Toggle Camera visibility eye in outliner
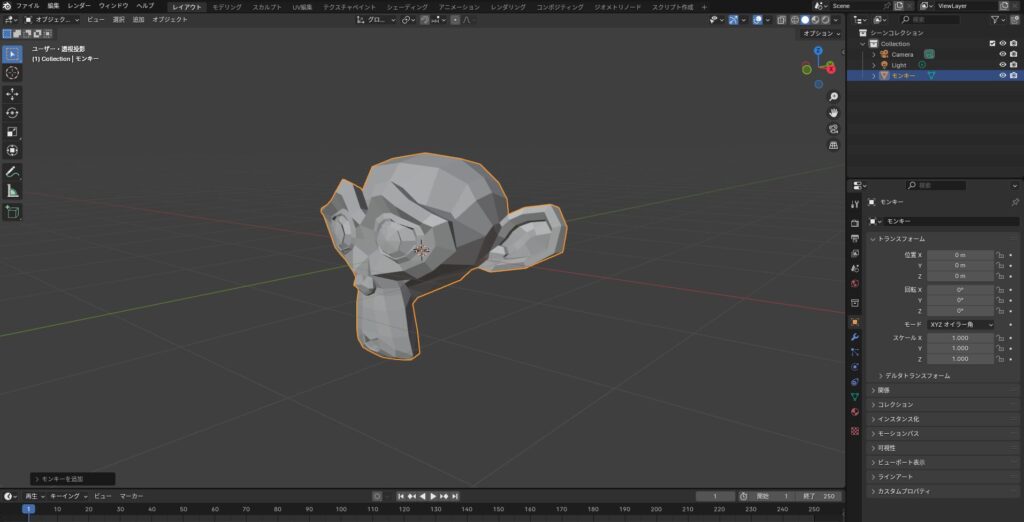The image size is (1024, 522). [1002, 54]
